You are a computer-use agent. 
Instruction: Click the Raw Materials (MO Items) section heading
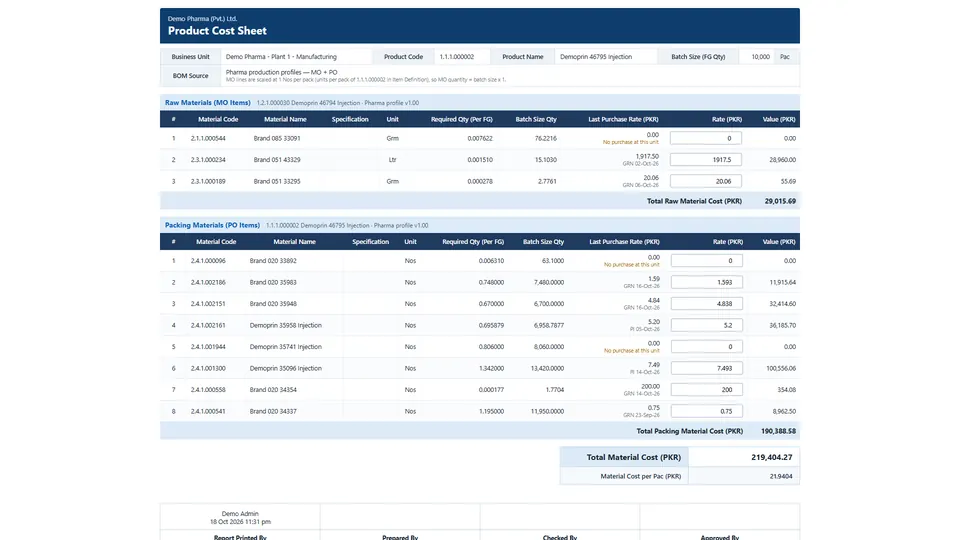click(x=208, y=103)
